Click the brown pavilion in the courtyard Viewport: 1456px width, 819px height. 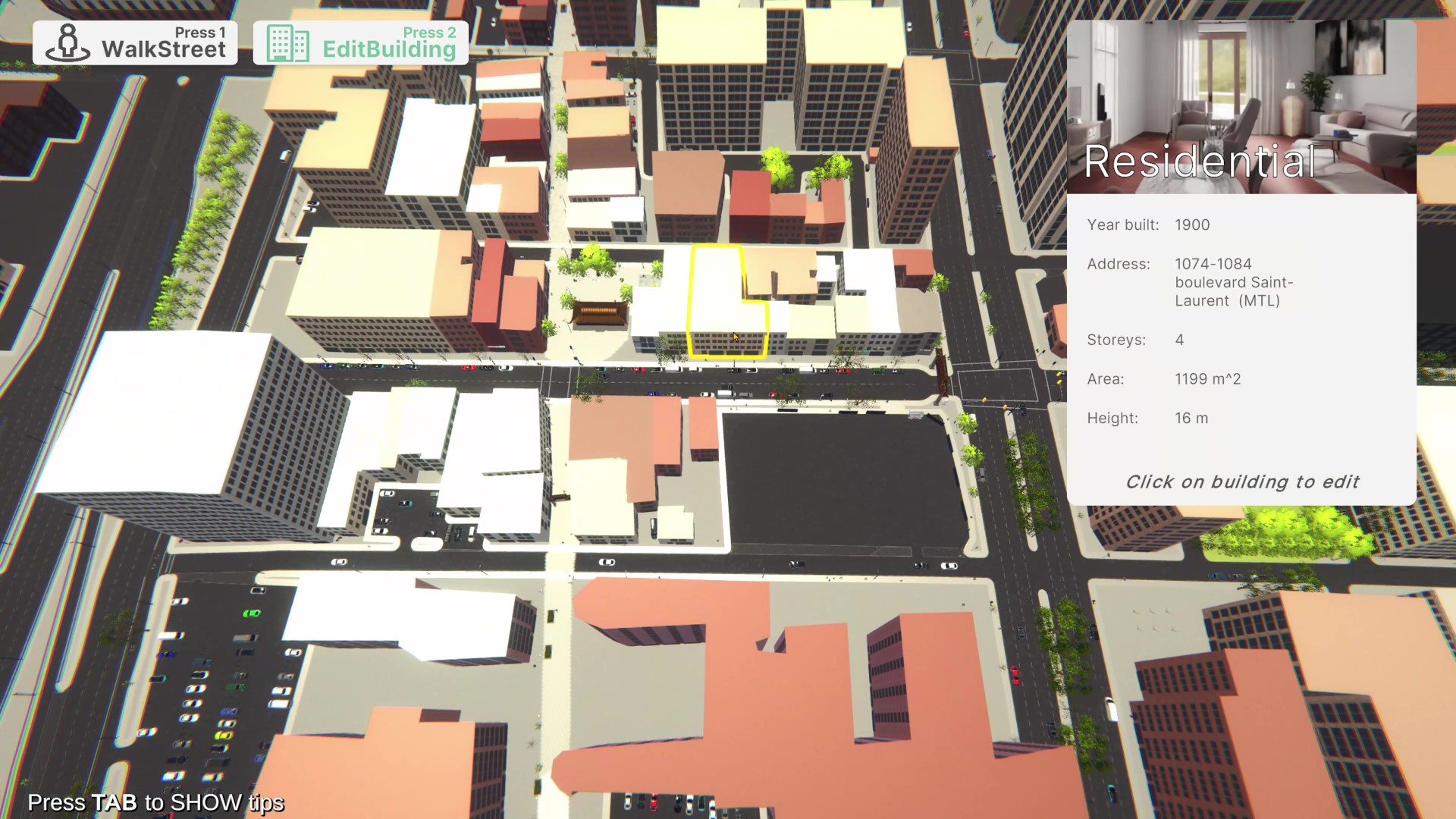click(599, 312)
